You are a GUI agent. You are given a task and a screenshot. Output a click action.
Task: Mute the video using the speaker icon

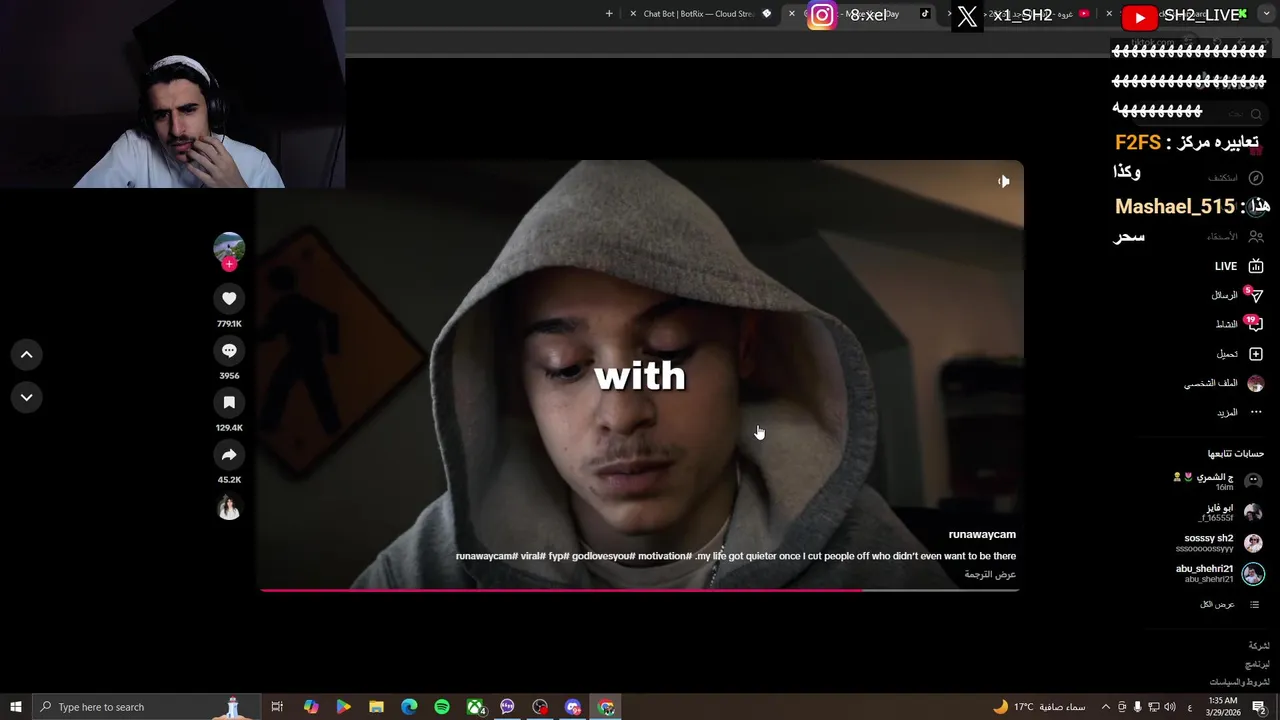point(1003,181)
